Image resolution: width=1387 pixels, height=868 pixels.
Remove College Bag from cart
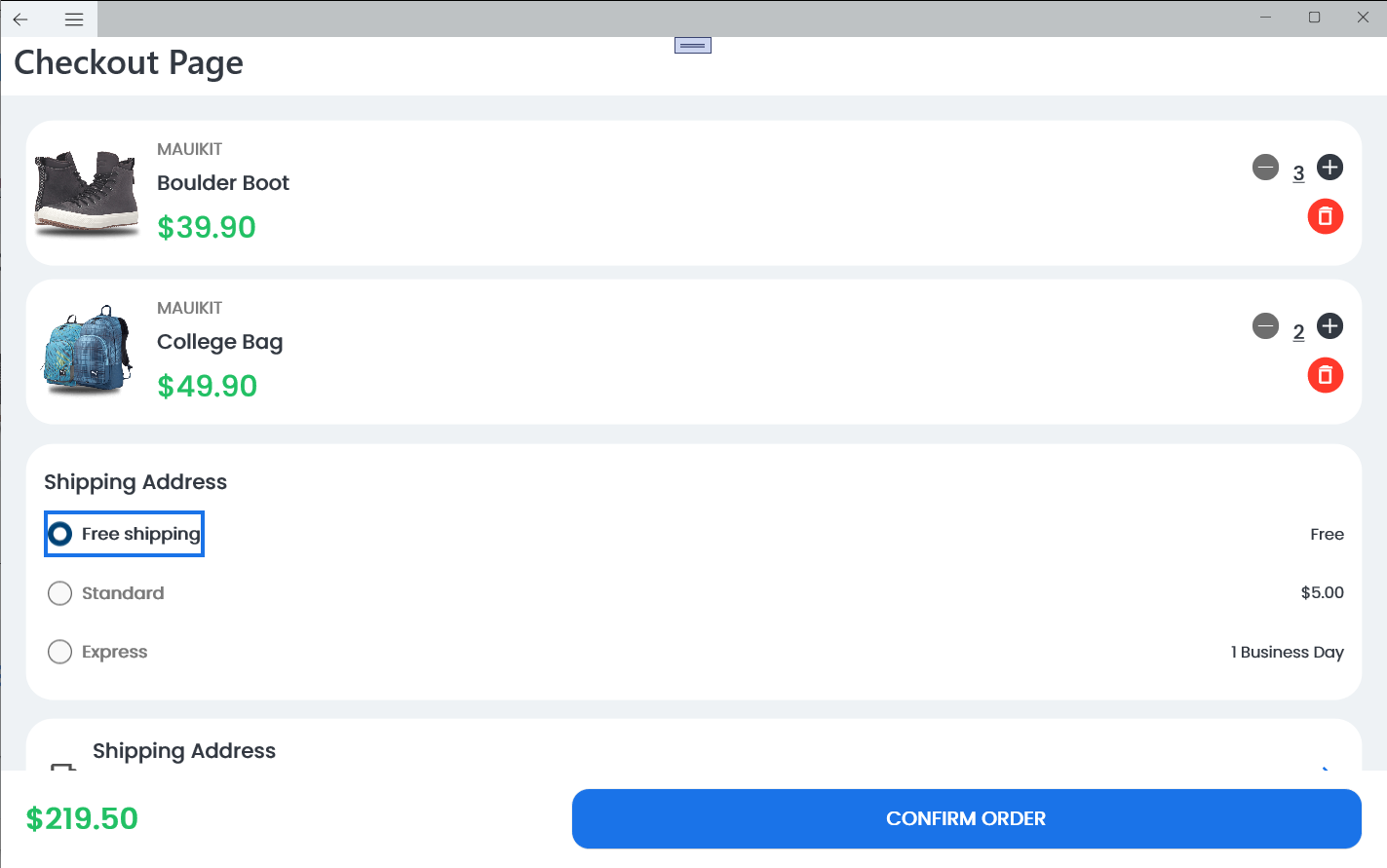(1326, 375)
